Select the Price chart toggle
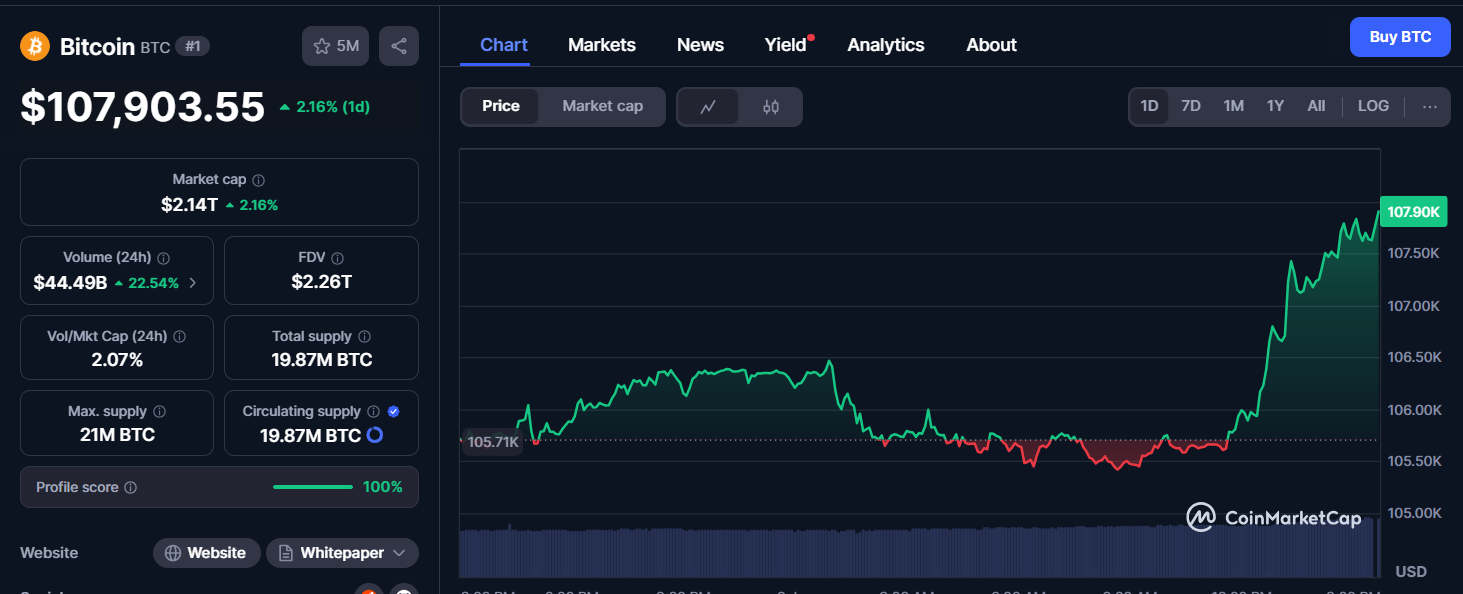Image resolution: width=1463 pixels, height=594 pixels. 501,106
